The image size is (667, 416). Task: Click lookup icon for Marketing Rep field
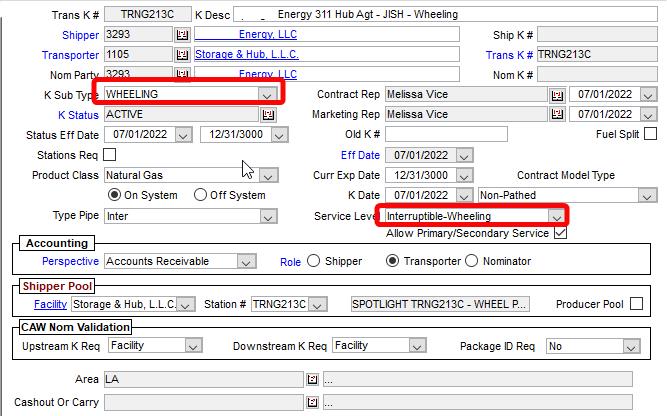tap(558, 115)
